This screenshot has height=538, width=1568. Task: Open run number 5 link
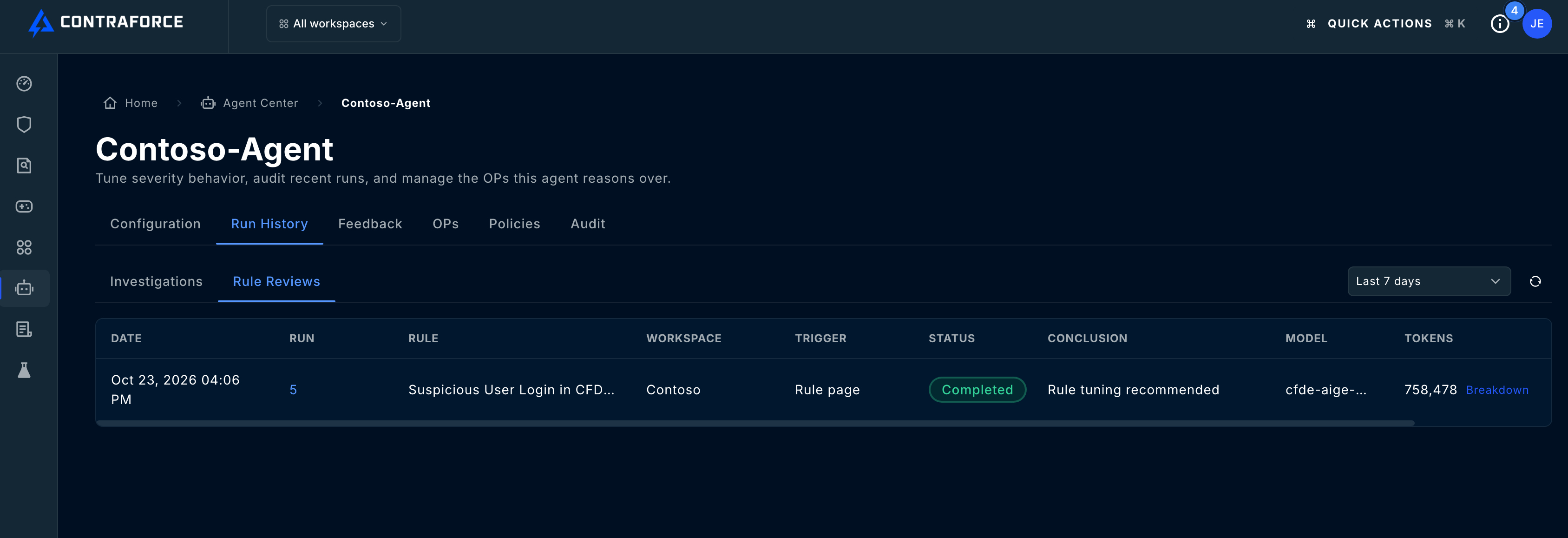point(294,390)
